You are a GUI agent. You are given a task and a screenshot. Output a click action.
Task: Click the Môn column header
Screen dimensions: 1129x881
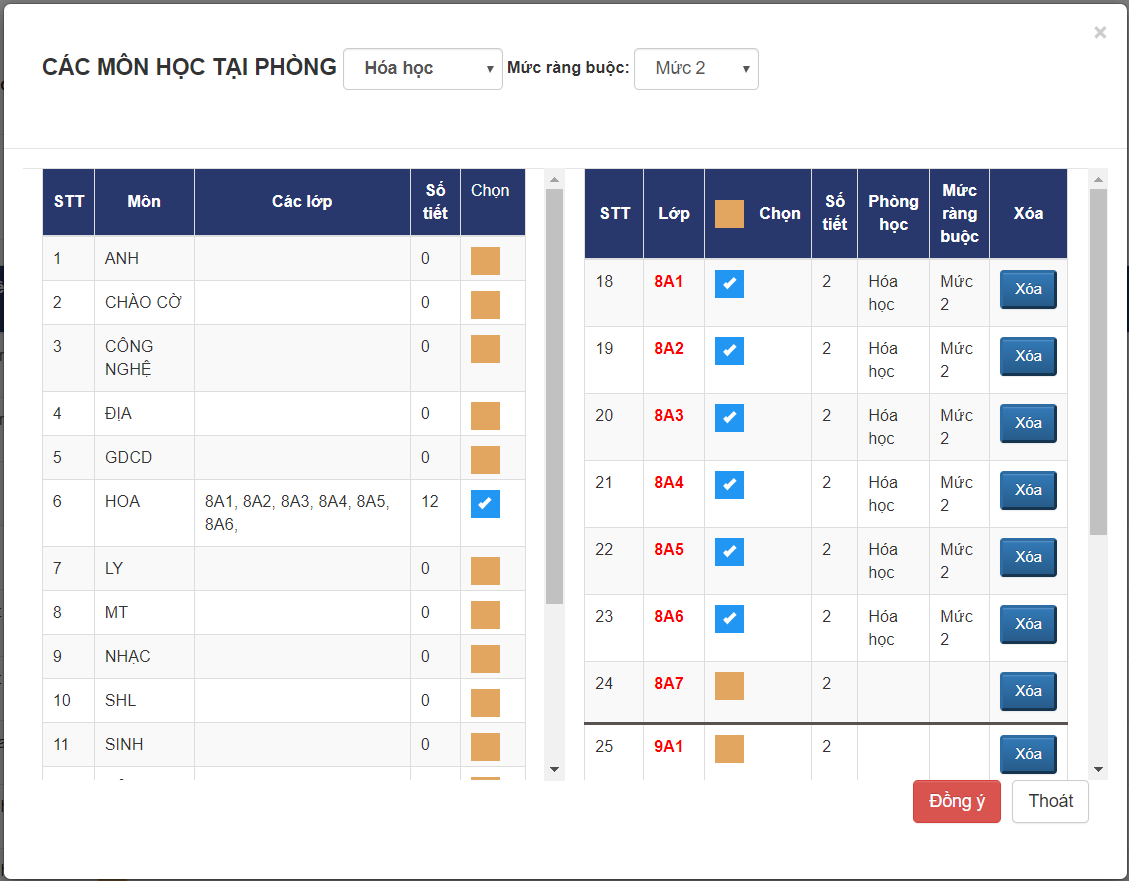click(144, 201)
